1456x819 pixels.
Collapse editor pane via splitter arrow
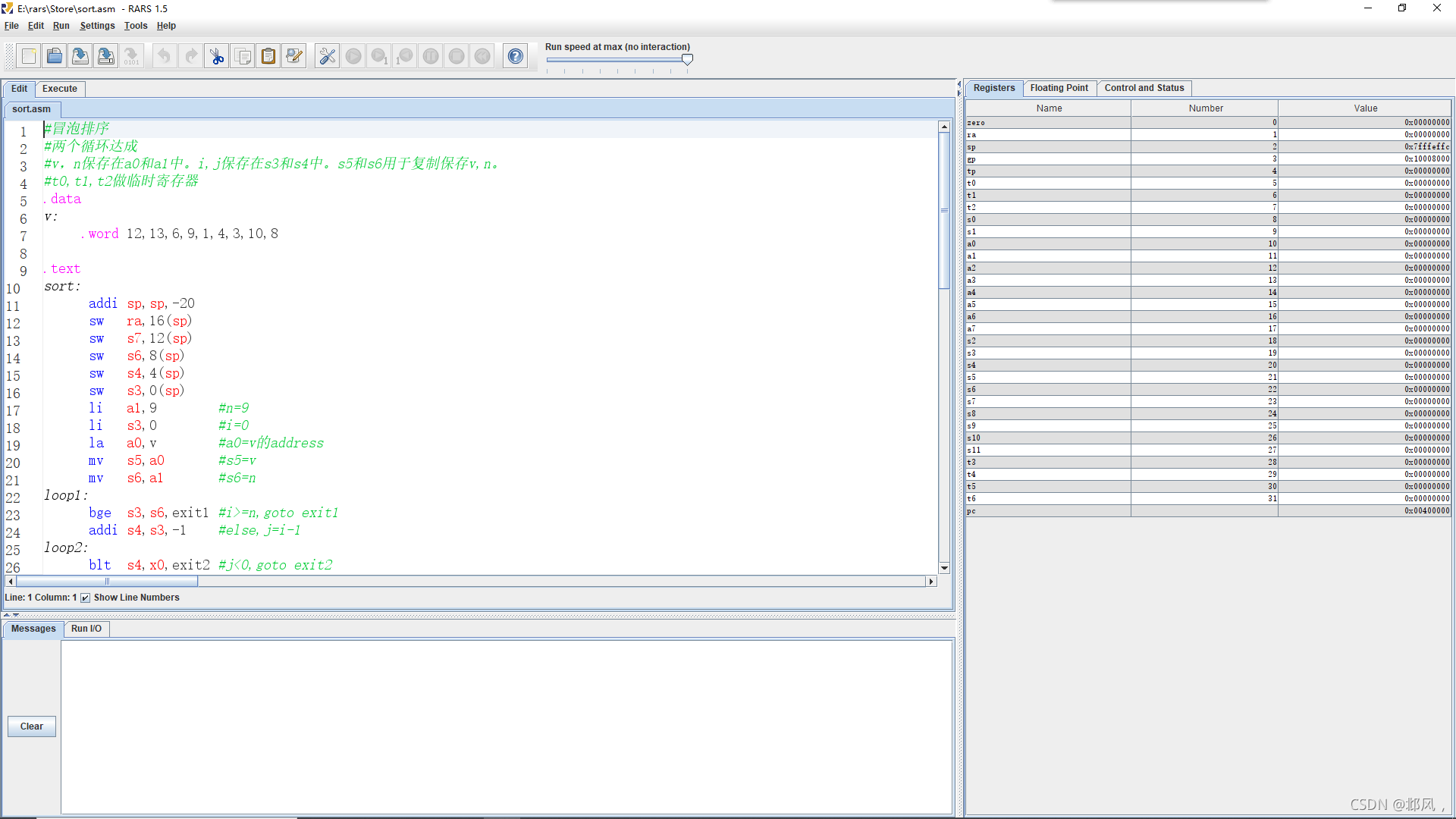click(7, 615)
